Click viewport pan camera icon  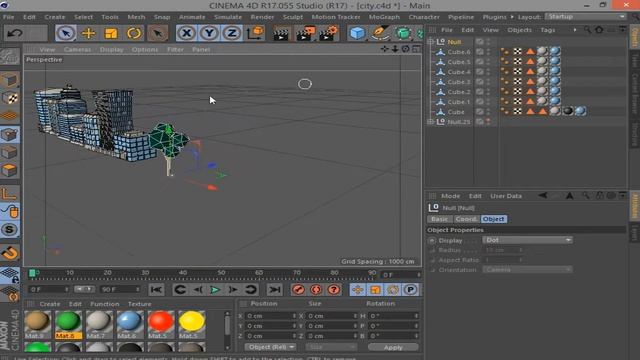[x=384, y=49]
